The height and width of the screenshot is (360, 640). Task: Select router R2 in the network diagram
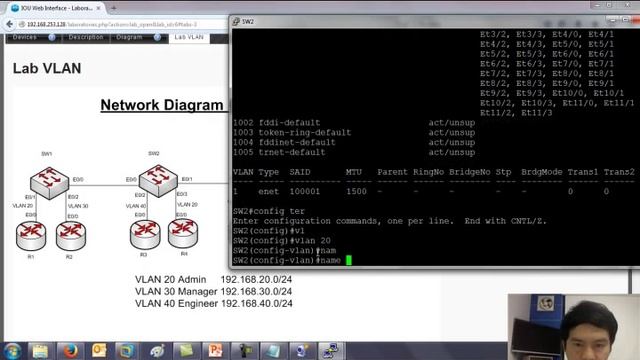71,236
